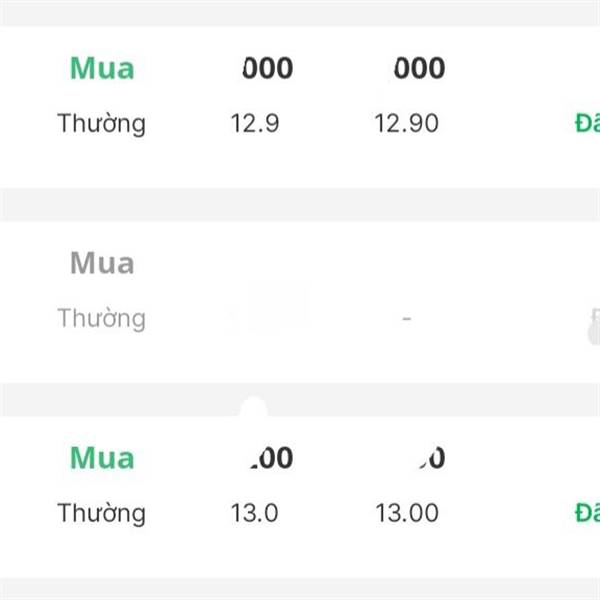Select the greyed-out Mua order label
Image resolution: width=600 pixels, height=600 pixels.
[102, 263]
